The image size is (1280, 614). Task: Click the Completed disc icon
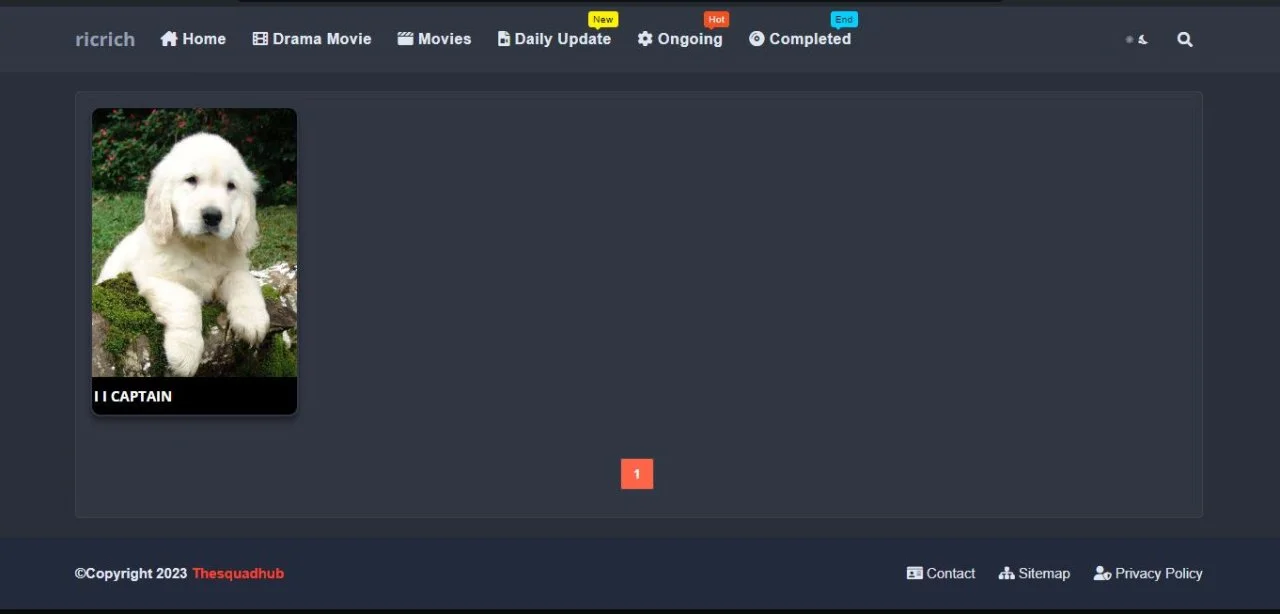(x=757, y=39)
